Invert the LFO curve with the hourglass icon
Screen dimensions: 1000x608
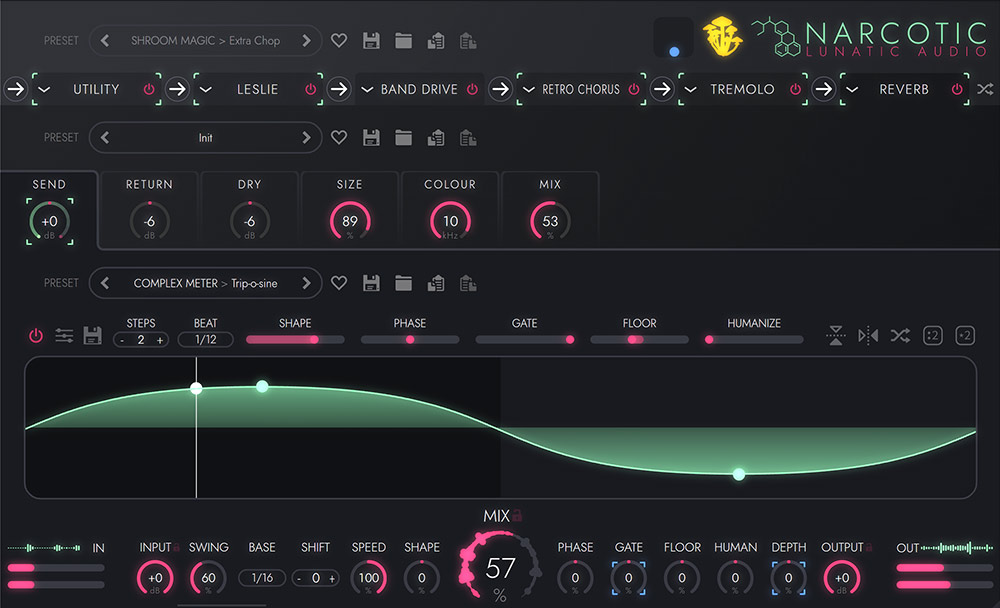point(836,335)
